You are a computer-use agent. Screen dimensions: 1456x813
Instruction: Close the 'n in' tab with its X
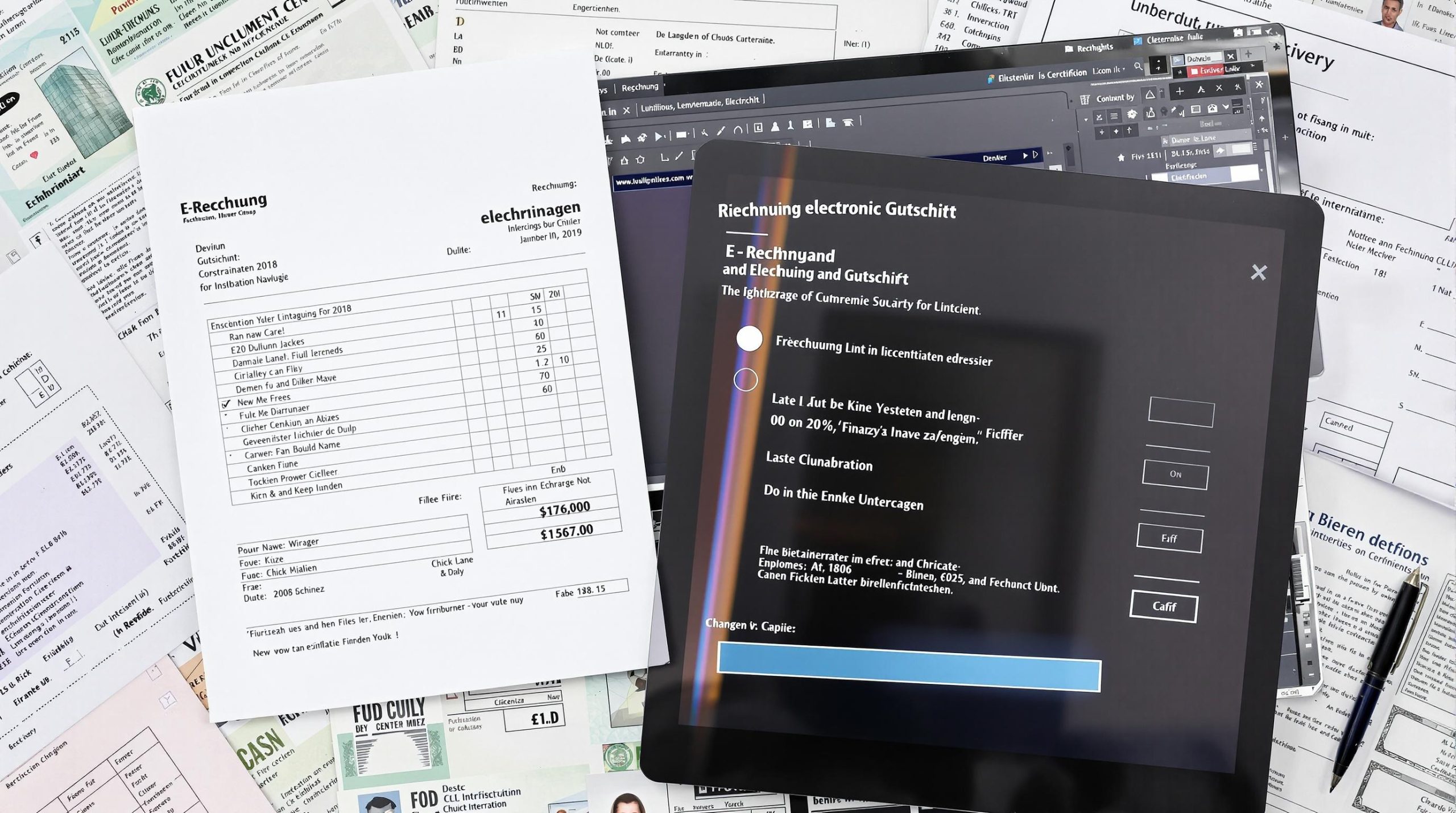point(626,110)
